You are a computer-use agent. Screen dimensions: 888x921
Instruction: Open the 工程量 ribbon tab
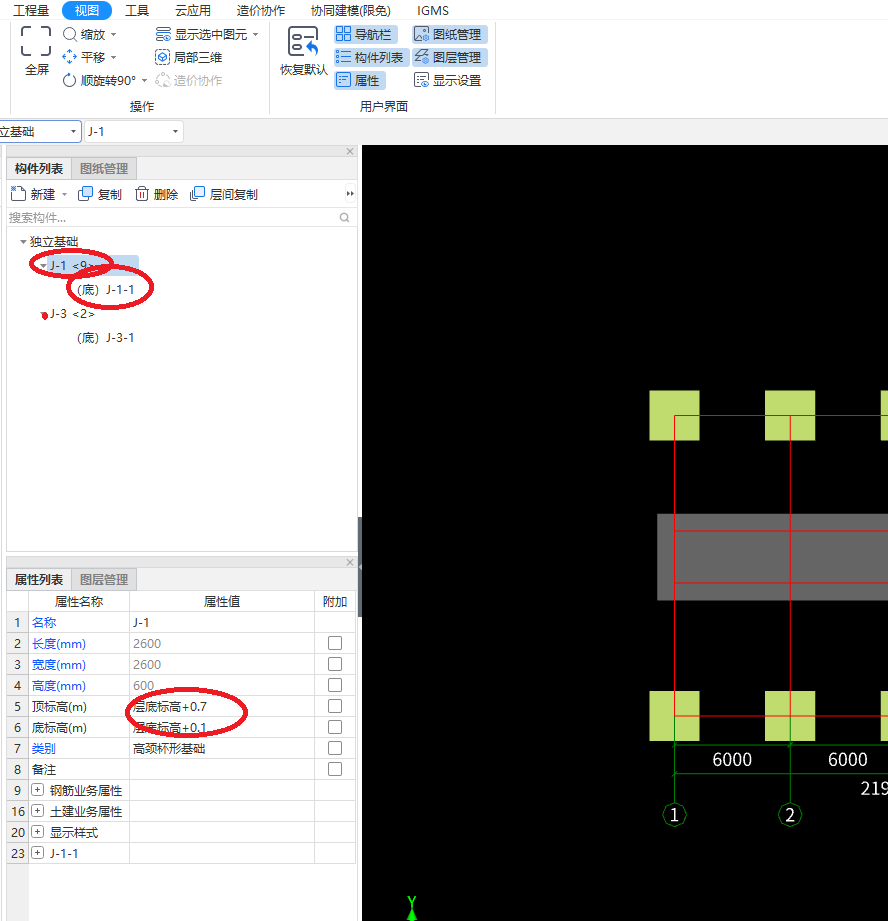coord(31,11)
